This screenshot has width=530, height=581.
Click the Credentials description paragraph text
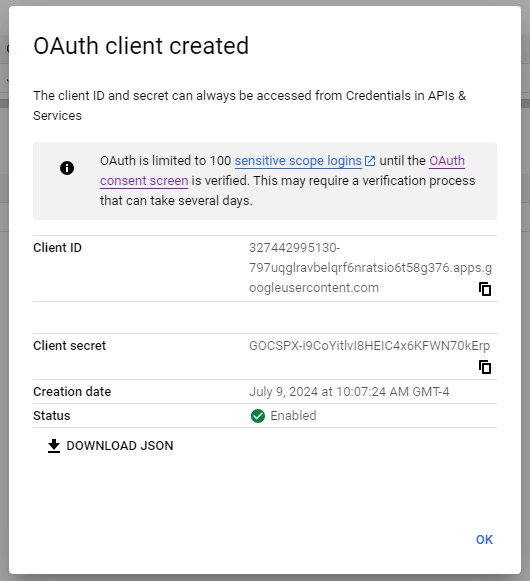click(249, 106)
